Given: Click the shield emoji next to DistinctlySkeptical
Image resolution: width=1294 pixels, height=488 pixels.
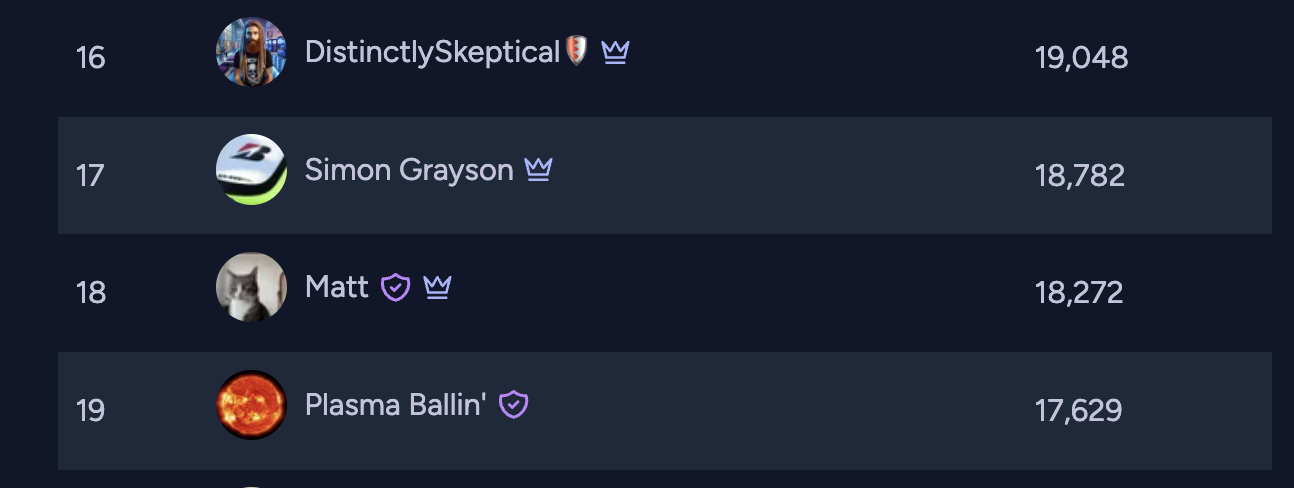Looking at the screenshot, I should (x=577, y=51).
